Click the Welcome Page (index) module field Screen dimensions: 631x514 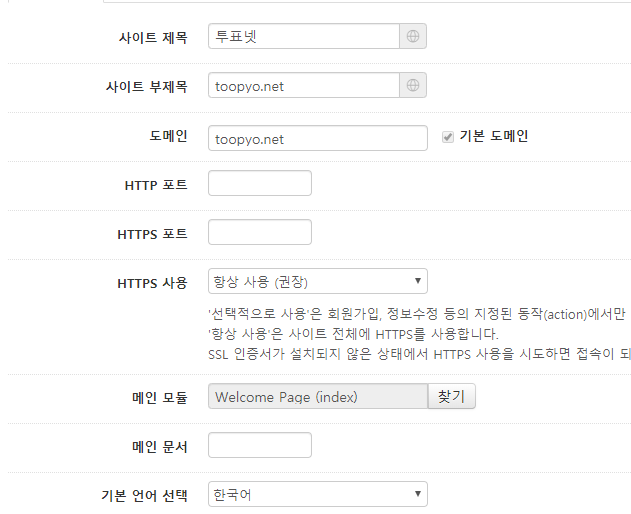coord(318,396)
